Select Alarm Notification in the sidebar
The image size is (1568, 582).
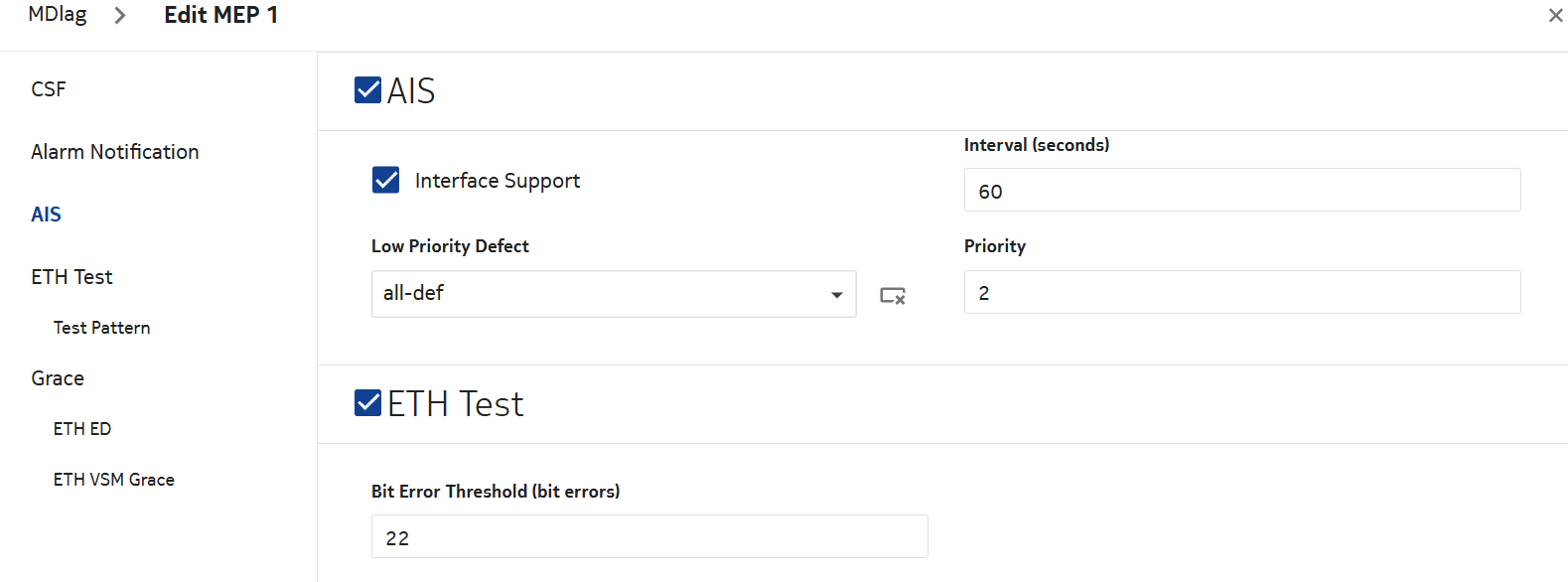115,152
